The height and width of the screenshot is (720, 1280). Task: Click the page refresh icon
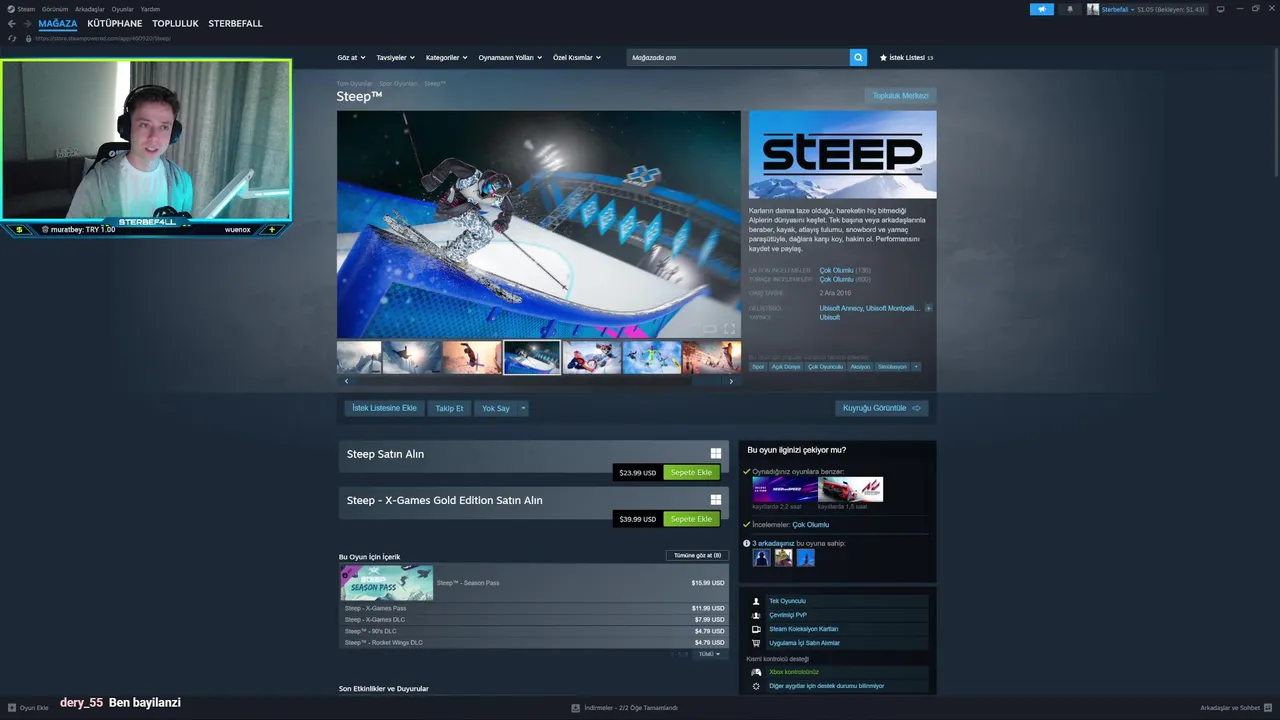12,38
